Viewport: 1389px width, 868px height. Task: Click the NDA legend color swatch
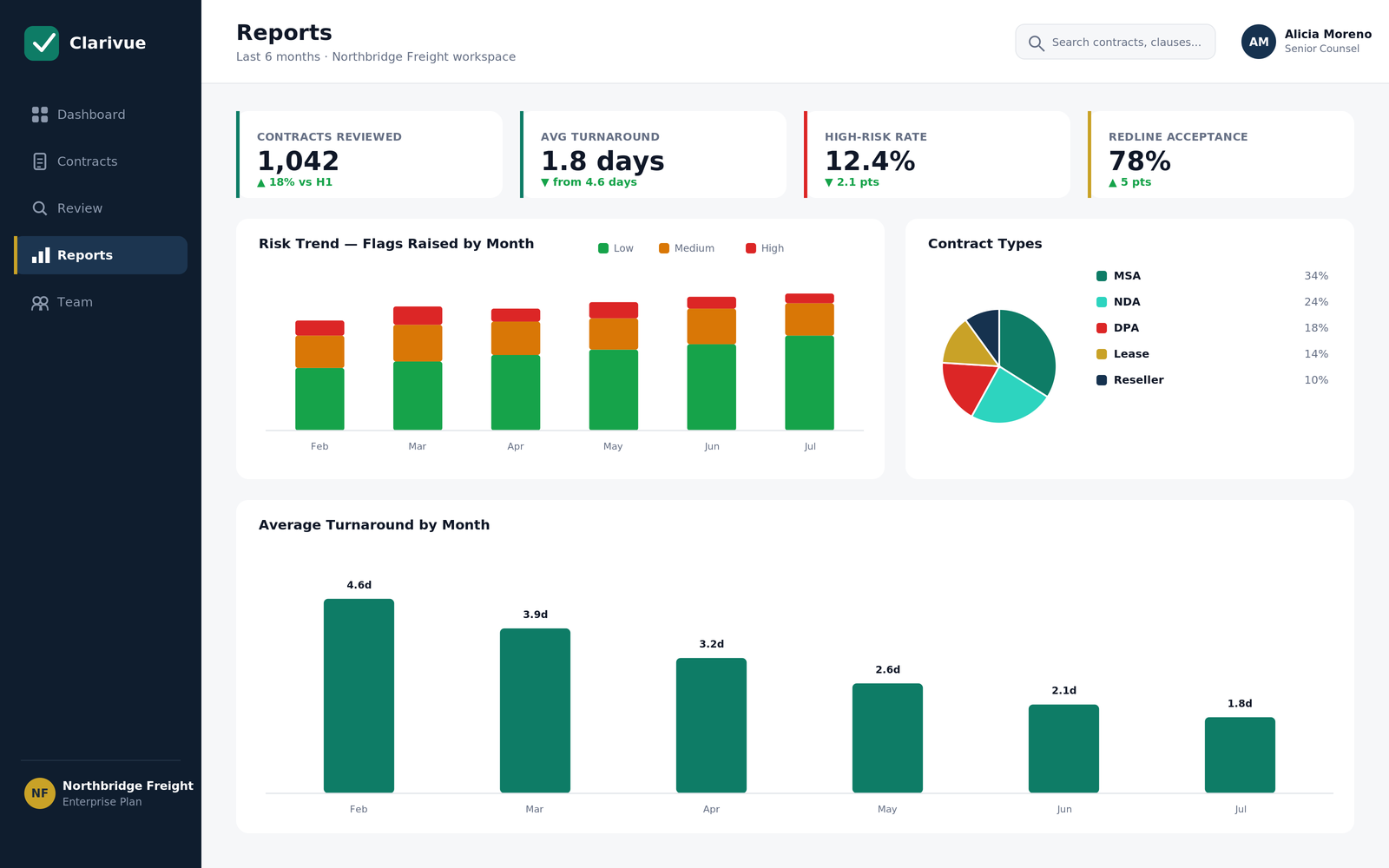[1102, 302]
